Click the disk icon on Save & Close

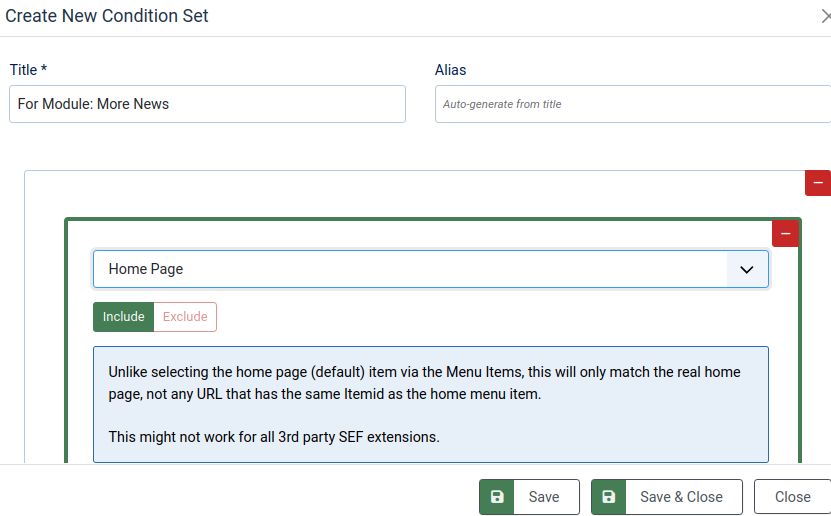[x=609, y=497]
